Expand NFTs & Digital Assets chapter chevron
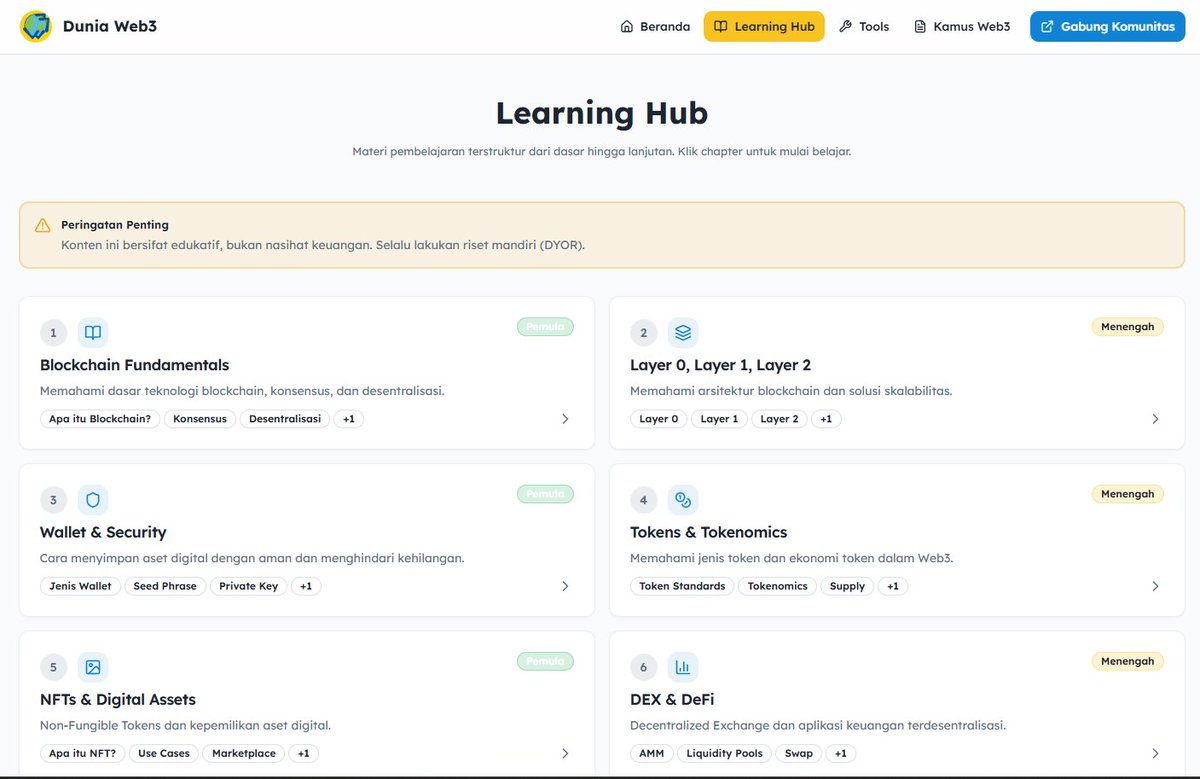This screenshot has height=779, width=1200. tap(565, 753)
